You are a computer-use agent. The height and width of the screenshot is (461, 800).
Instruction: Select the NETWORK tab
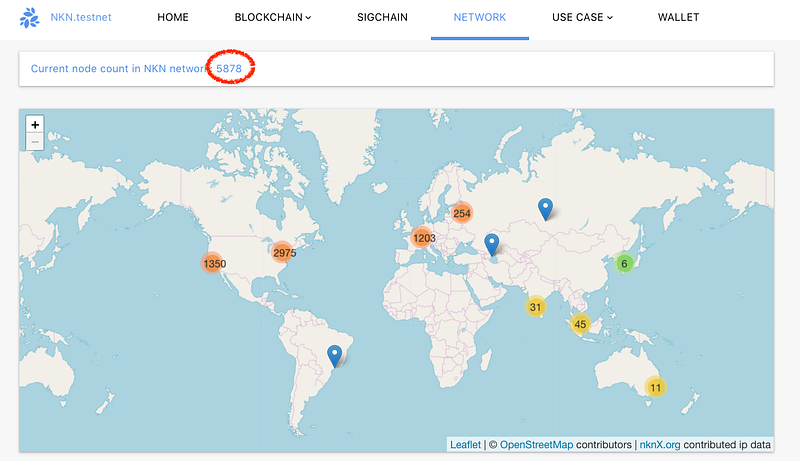point(480,17)
